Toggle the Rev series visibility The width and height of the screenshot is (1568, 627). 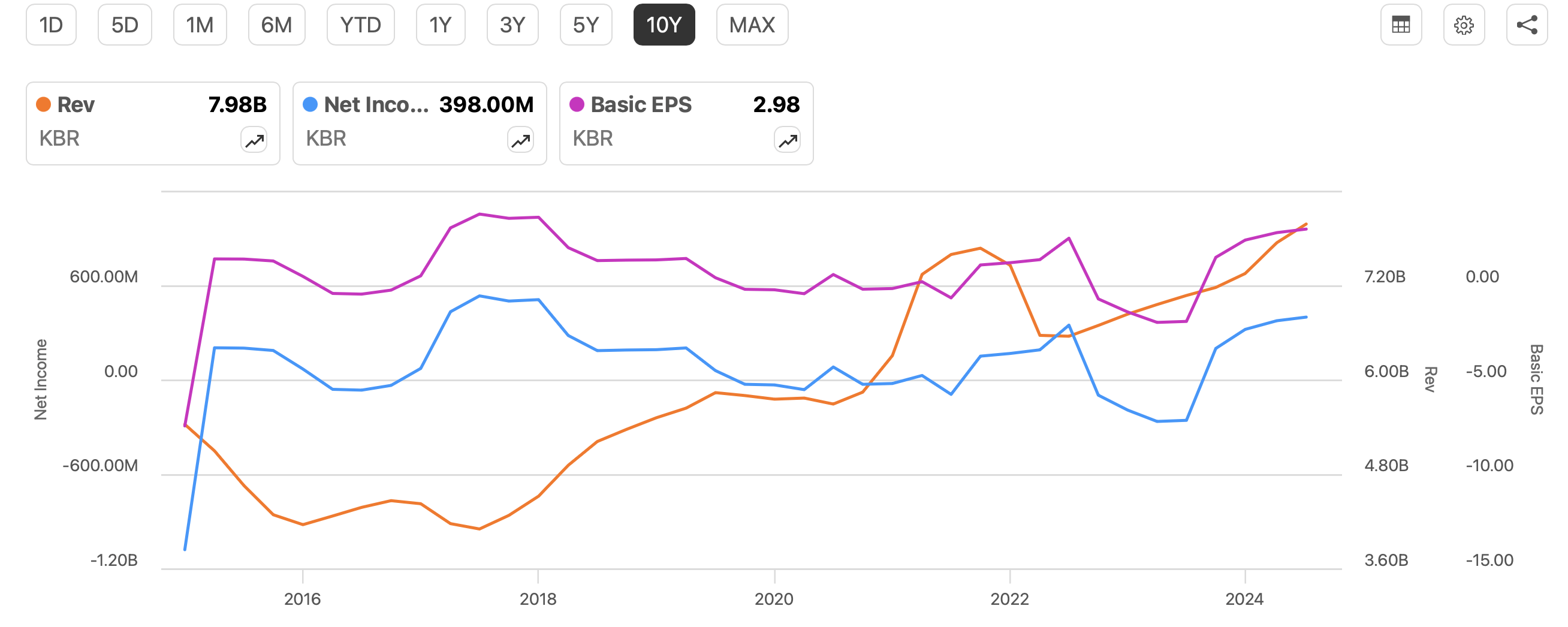(75, 104)
